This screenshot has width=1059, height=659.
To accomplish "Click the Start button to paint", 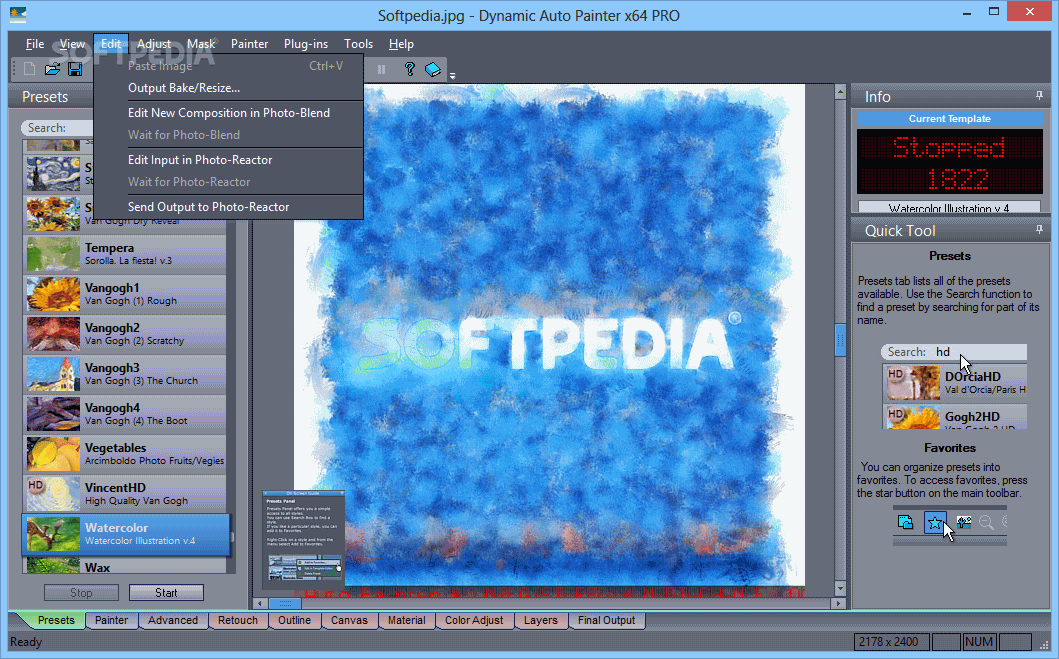I will [x=166, y=592].
